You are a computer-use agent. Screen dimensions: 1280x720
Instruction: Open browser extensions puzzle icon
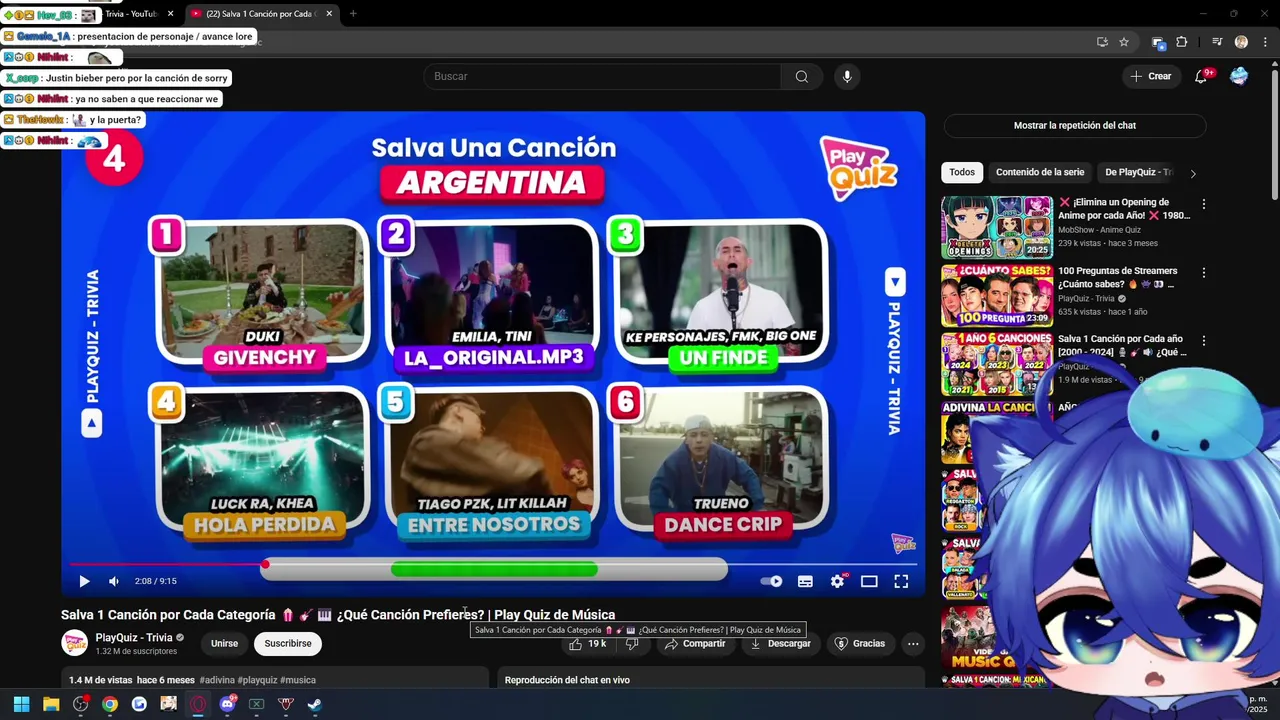point(1182,42)
